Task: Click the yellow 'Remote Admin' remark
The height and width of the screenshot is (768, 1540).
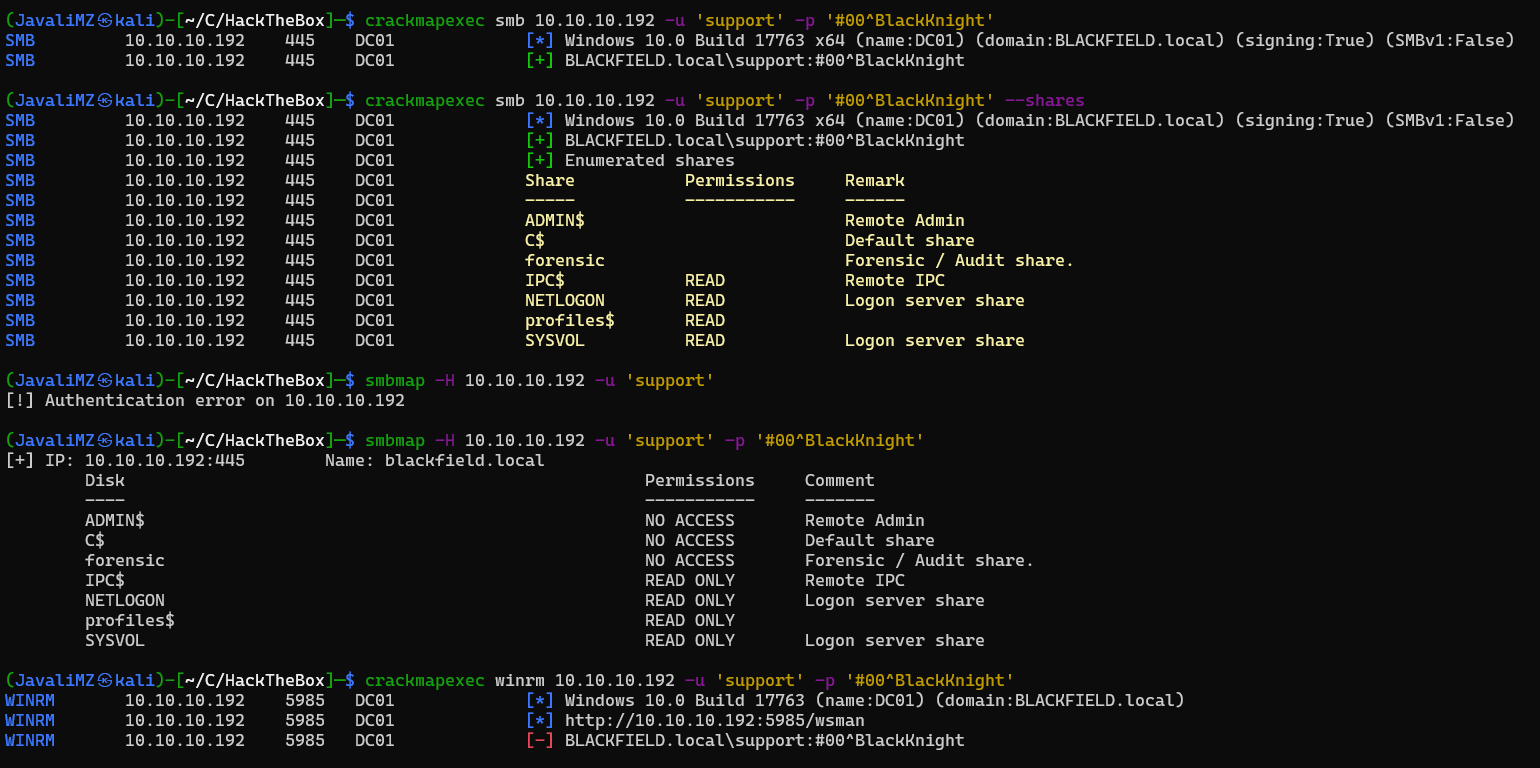Action: click(x=905, y=220)
